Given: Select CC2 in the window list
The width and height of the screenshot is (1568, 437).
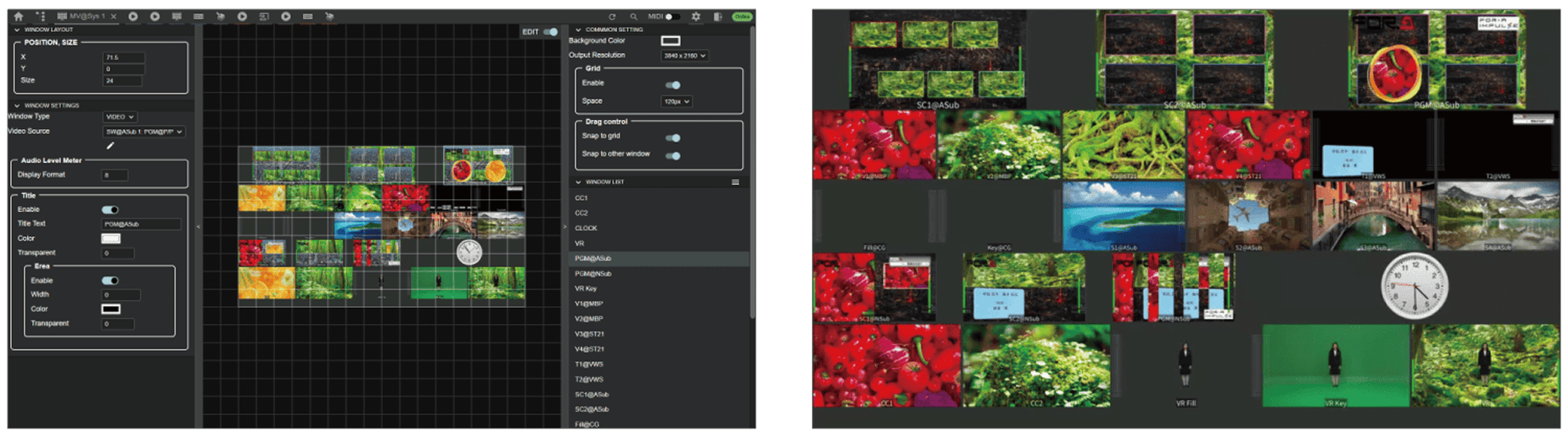Looking at the screenshot, I should 658,213.
